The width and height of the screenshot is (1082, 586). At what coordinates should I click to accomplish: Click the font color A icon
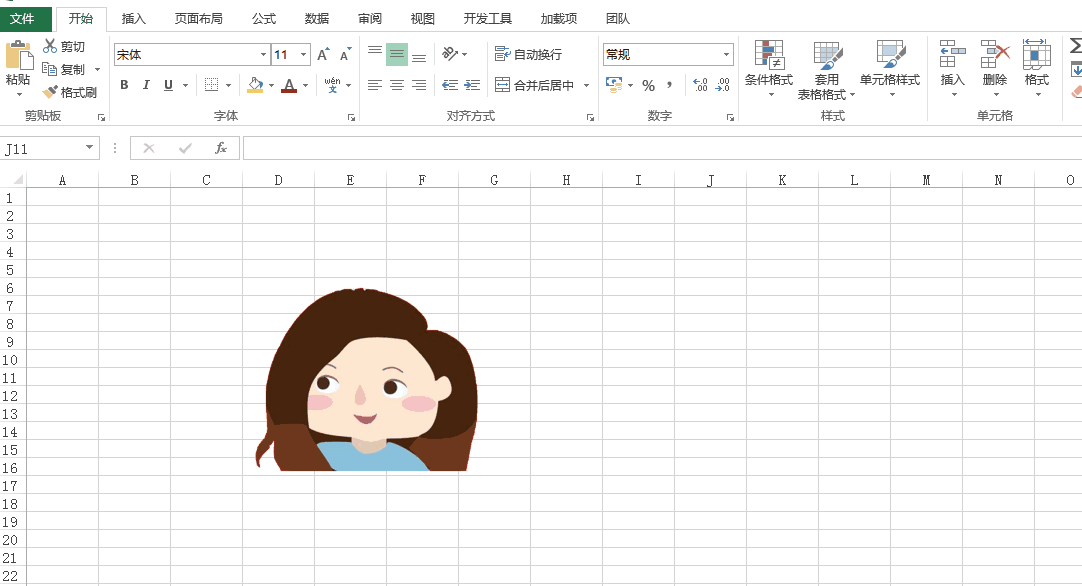pos(289,85)
